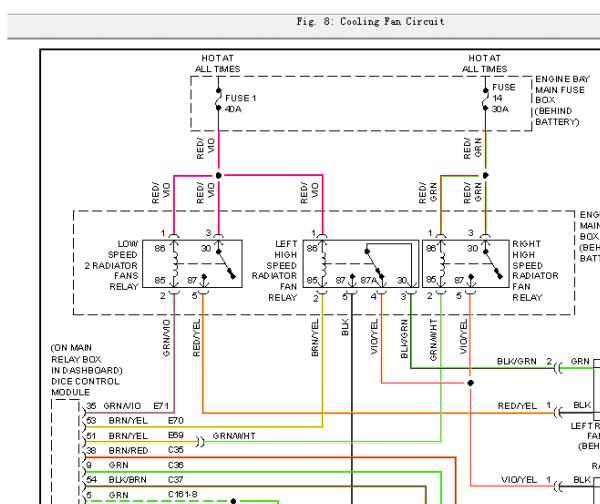Click 'BRN/YEL' on pin 53 row
The height and width of the screenshot is (504, 600).
[x=128, y=421]
